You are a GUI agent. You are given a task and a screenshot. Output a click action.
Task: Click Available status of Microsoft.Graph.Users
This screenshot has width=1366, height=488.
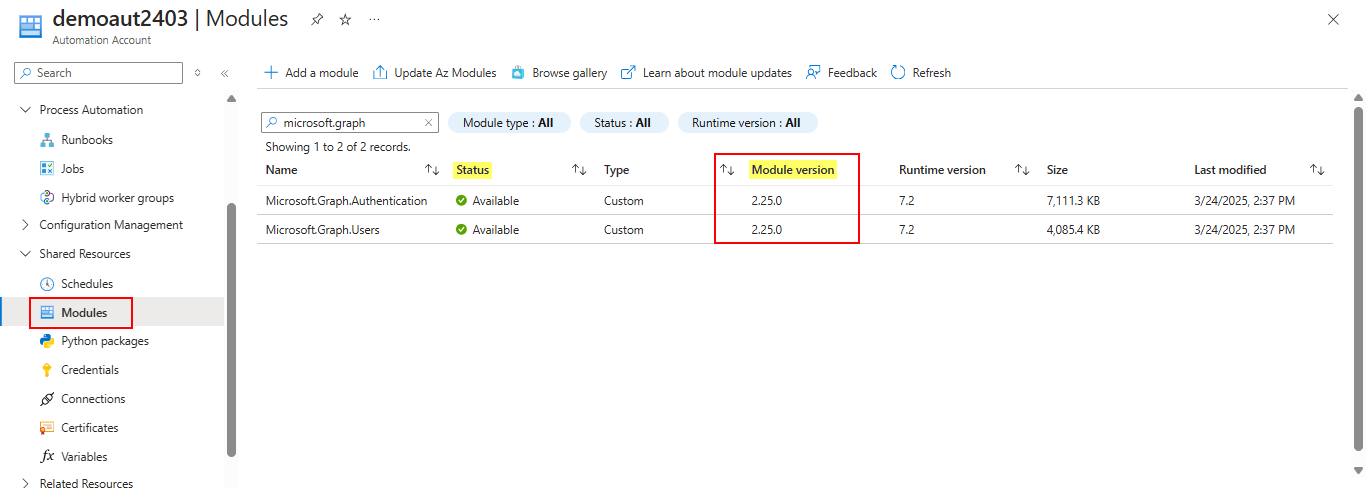(487, 230)
